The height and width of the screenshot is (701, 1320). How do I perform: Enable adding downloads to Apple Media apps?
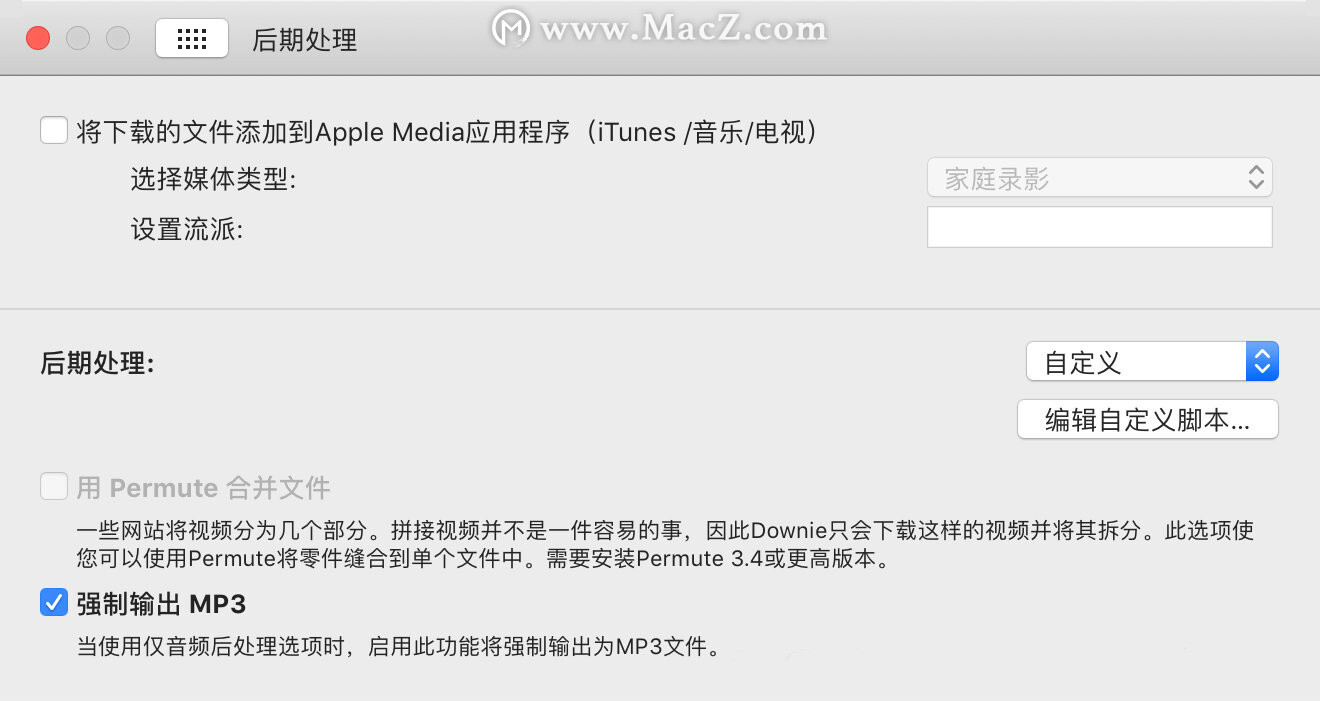[x=54, y=131]
